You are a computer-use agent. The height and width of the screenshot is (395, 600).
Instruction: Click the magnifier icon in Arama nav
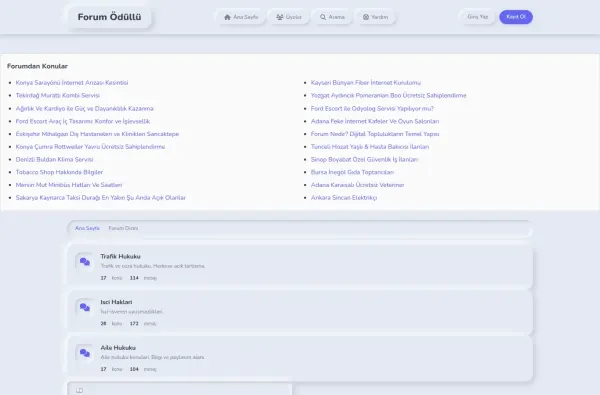click(x=323, y=17)
